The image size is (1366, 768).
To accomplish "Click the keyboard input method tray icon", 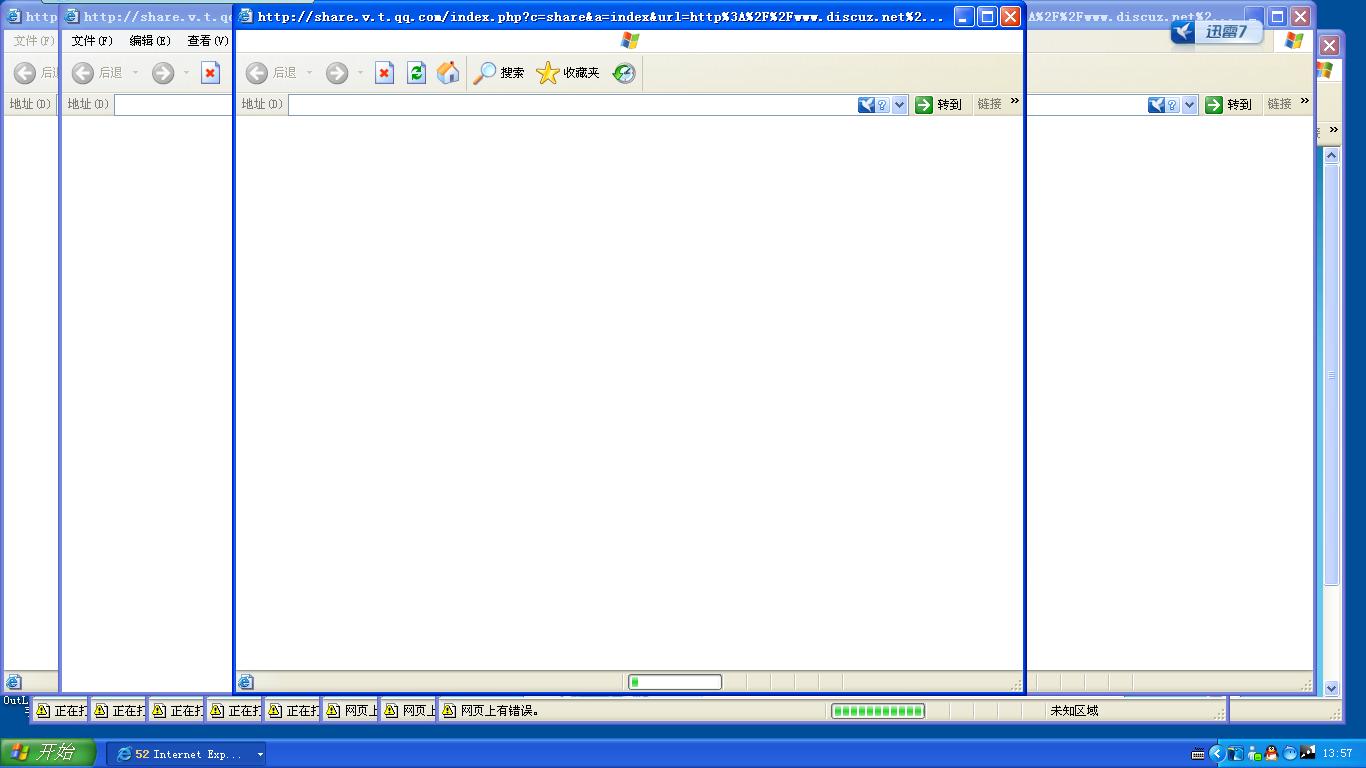I will (1198, 754).
